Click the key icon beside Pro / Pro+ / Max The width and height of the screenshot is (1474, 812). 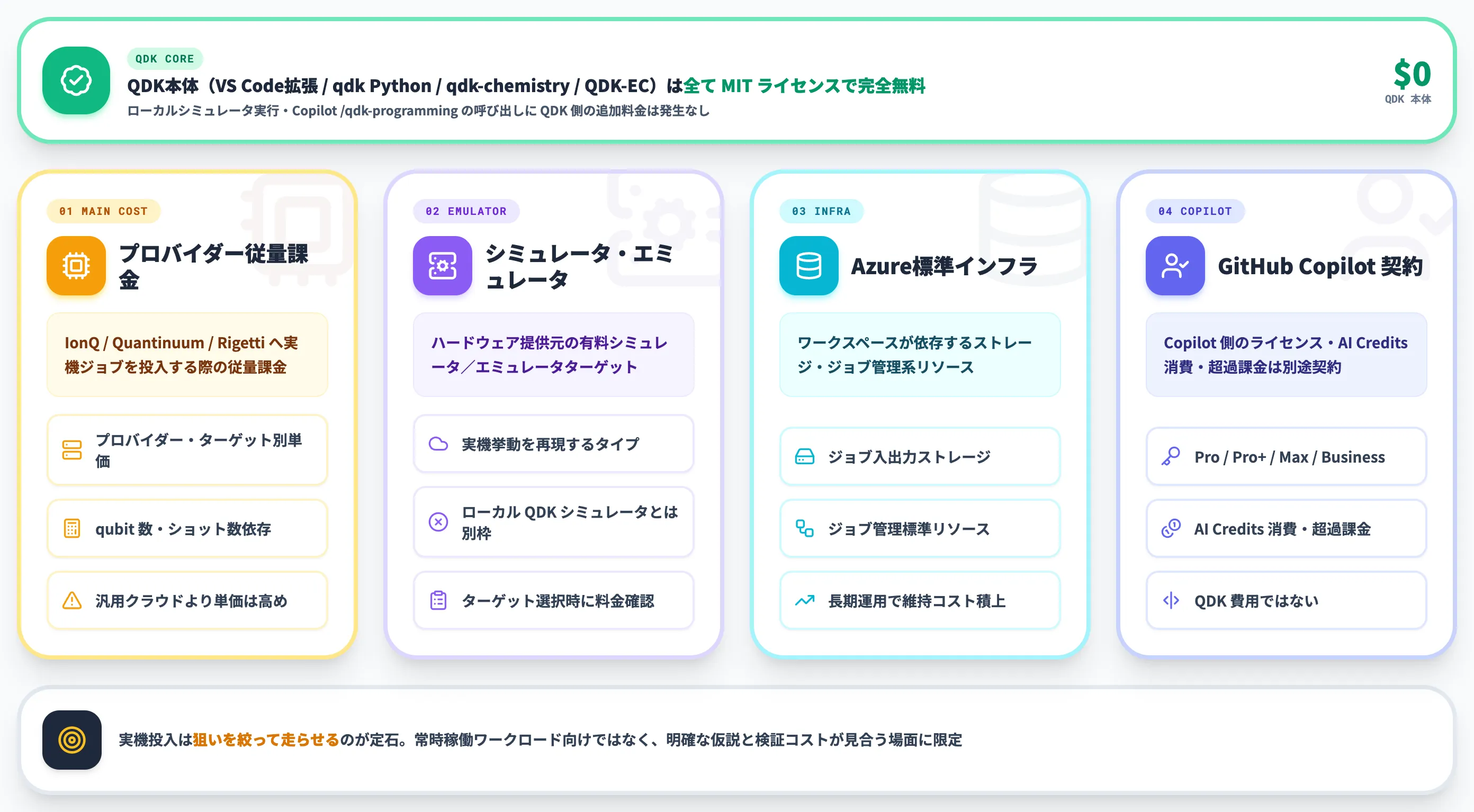(1171, 456)
